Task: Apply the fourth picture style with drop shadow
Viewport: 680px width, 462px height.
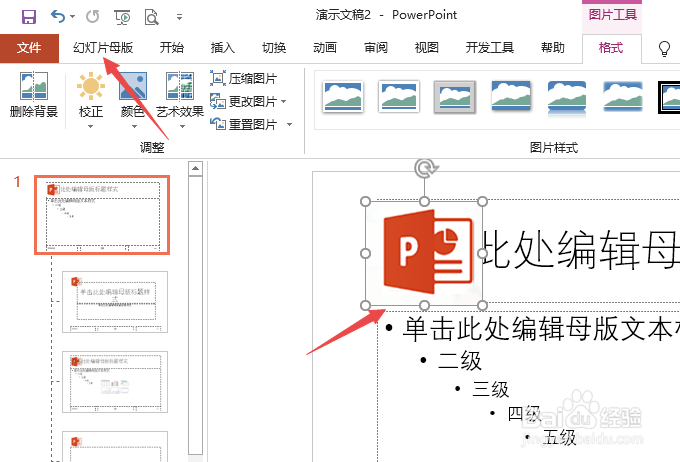Action: click(x=511, y=95)
